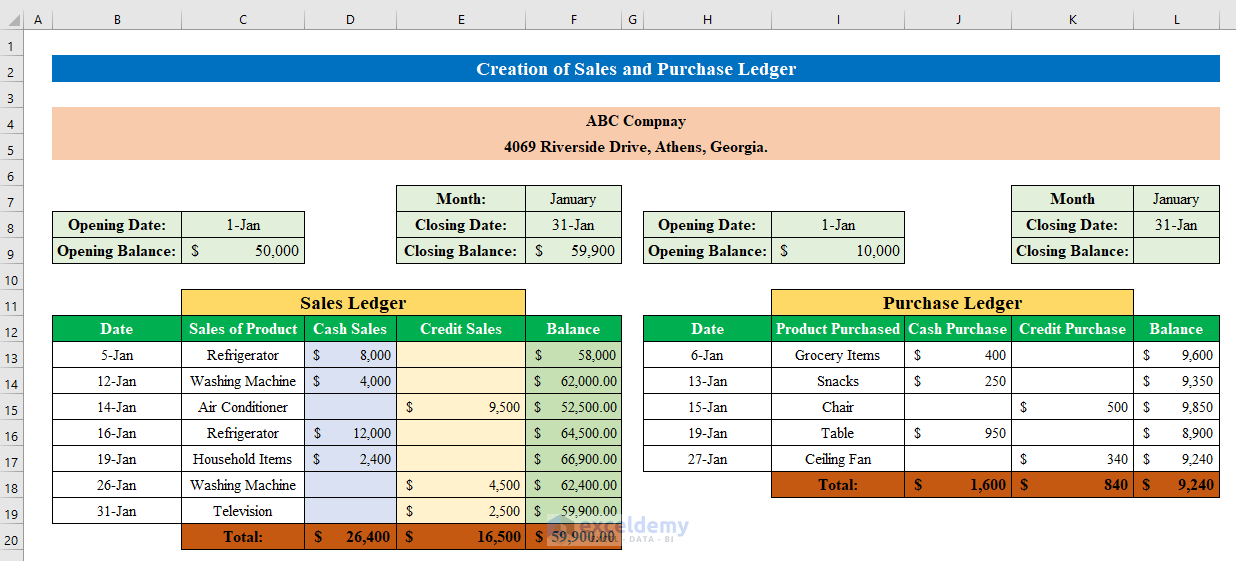Select the 'Household Items' product cell
The width and height of the screenshot is (1236, 561).
click(x=243, y=459)
